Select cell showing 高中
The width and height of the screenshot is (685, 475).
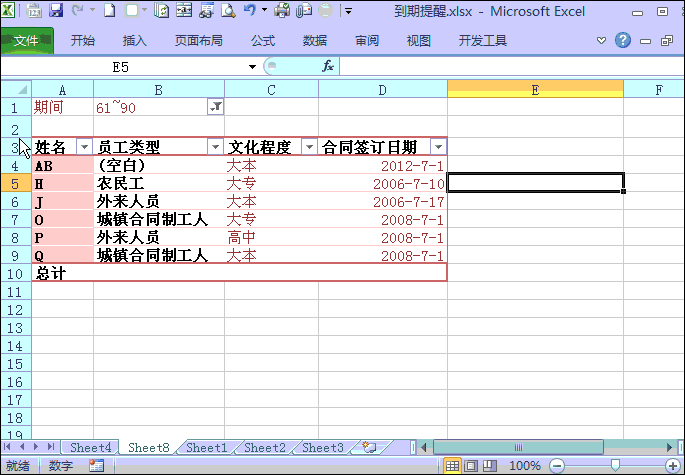pyautogui.click(x=271, y=237)
